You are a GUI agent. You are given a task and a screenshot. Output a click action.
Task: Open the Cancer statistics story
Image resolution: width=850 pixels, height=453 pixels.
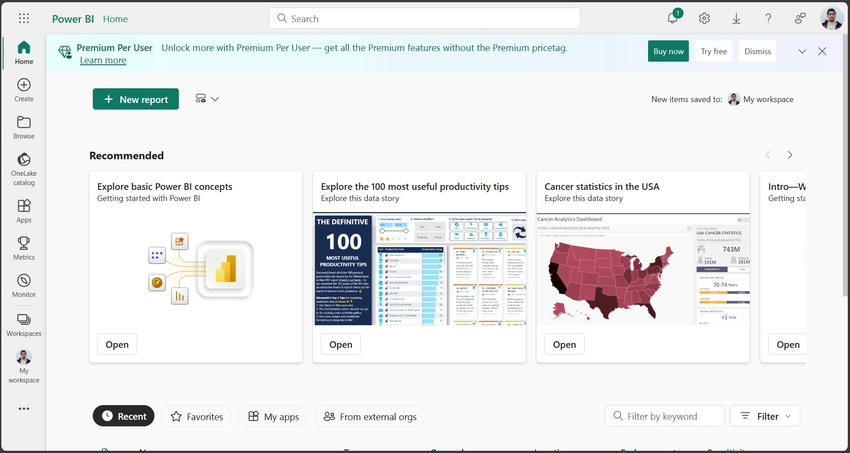pyautogui.click(x=564, y=345)
